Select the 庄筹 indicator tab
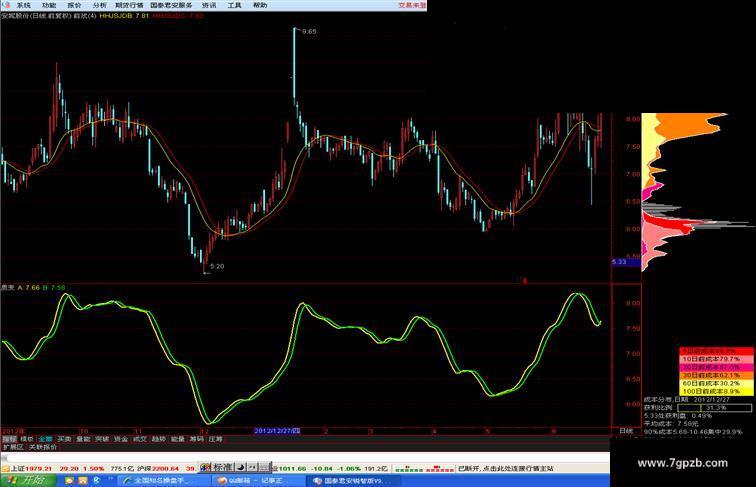 click(216, 439)
